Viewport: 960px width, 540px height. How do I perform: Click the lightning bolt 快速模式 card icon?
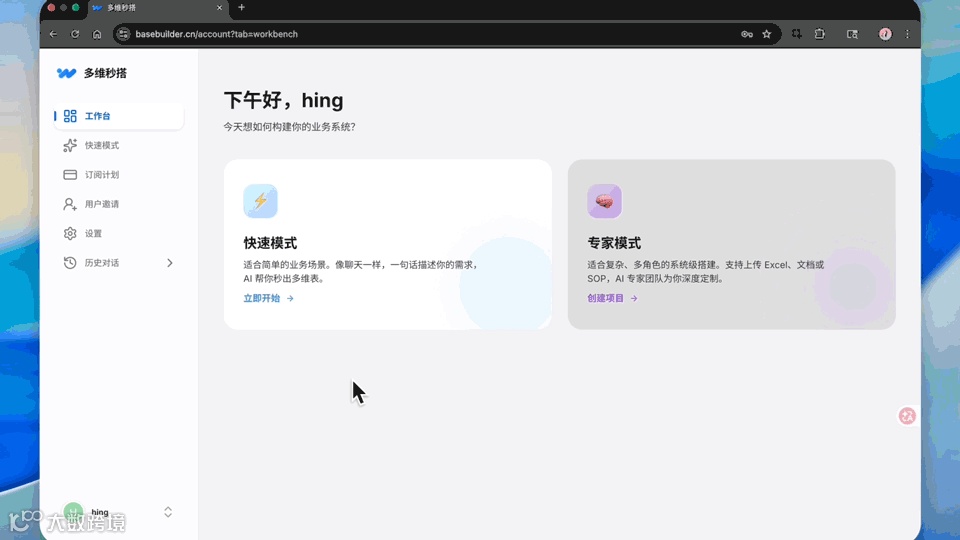[x=260, y=201]
